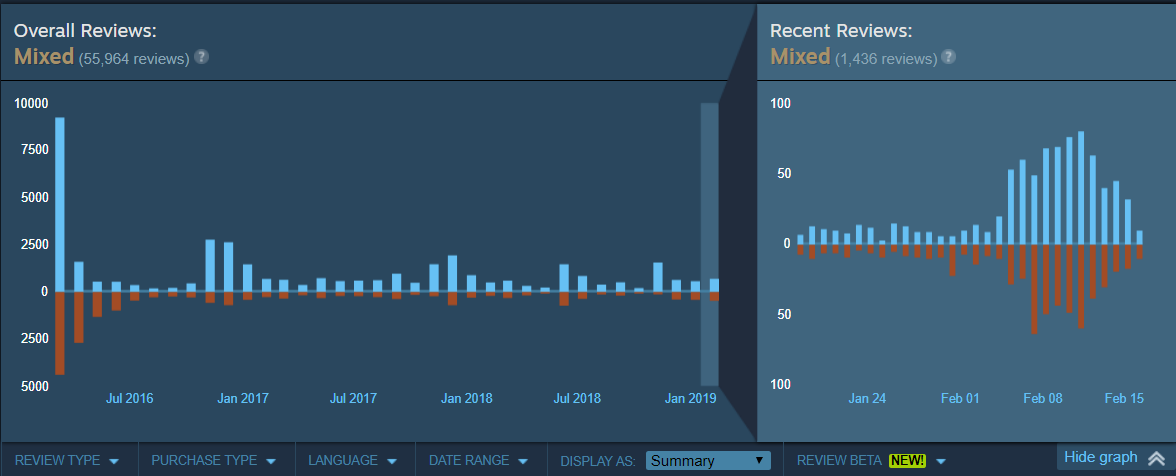Open the Date Range dropdown

478,460
